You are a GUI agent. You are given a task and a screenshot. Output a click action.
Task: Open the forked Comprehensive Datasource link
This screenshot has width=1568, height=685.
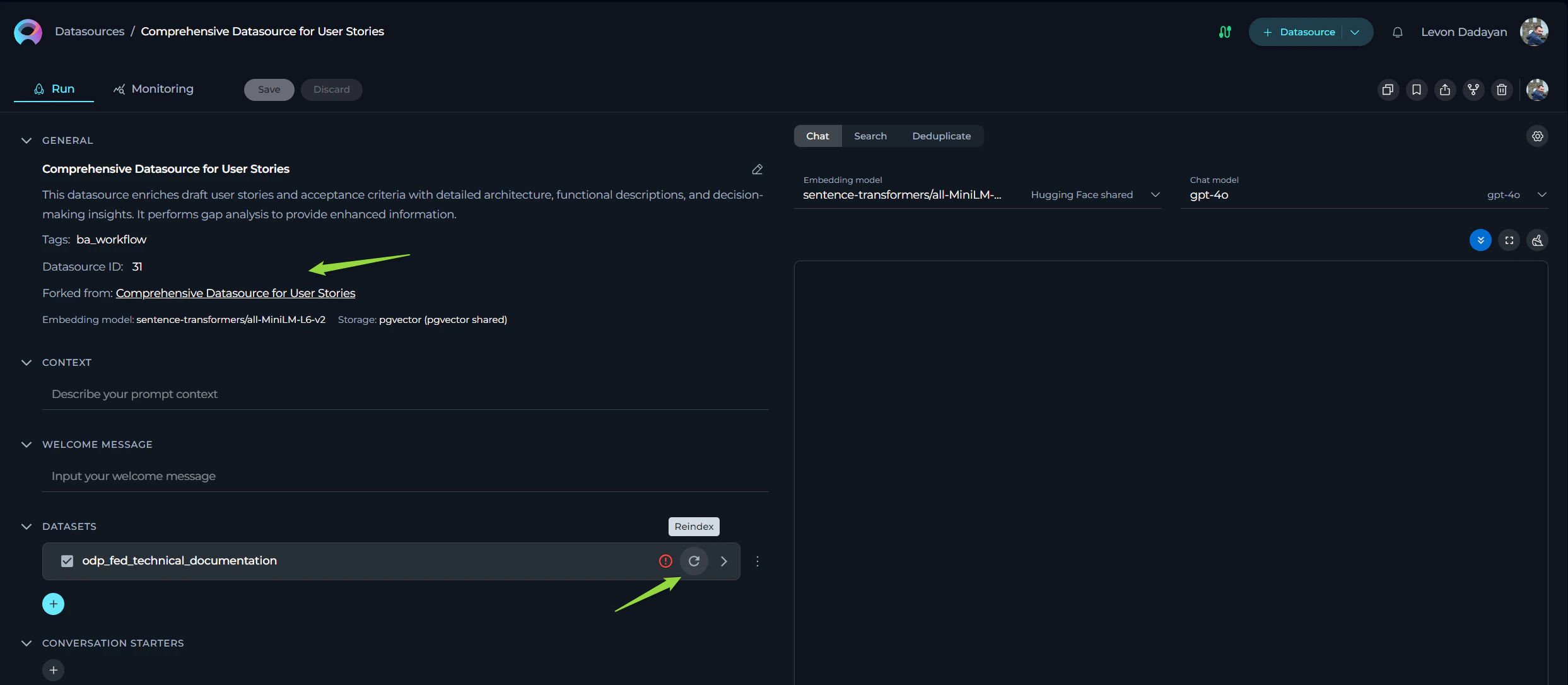pyautogui.click(x=235, y=293)
